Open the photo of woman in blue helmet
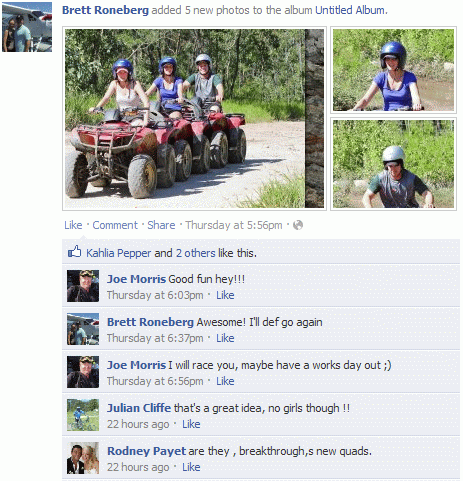Image resolution: width=463 pixels, height=481 pixels. [393, 70]
